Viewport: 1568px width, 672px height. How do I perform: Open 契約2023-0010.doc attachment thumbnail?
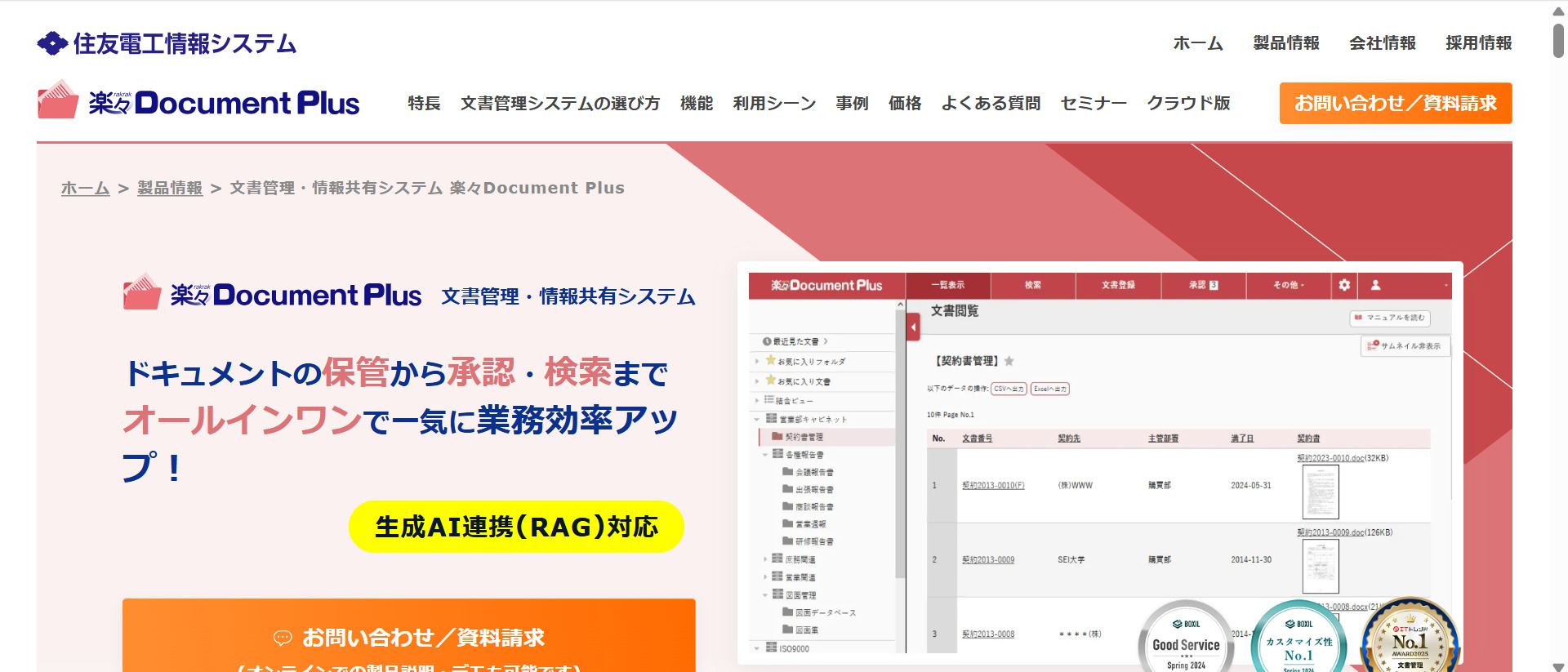point(1321,492)
